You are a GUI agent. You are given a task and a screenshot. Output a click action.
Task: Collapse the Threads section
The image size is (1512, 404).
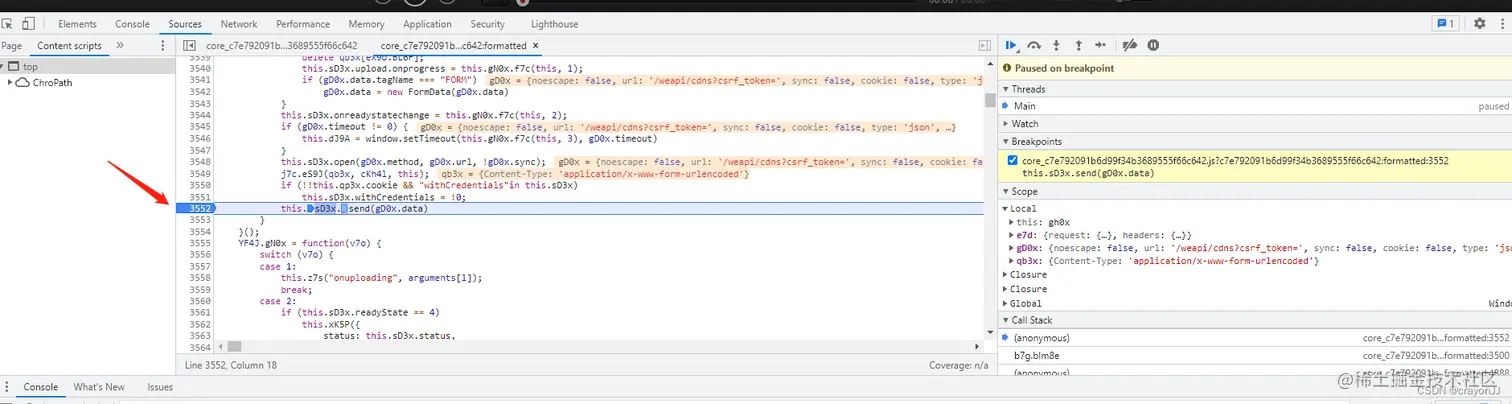pos(1005,89)
